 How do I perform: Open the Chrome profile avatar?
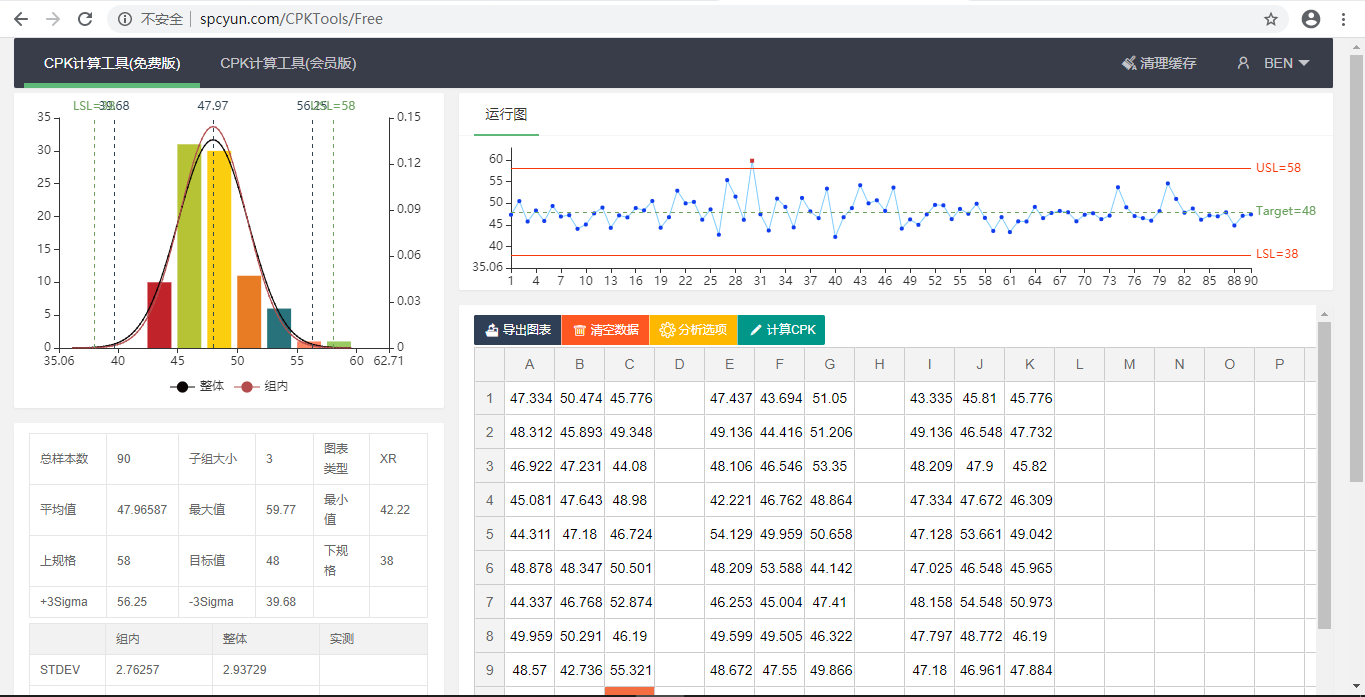[1310, 19]
